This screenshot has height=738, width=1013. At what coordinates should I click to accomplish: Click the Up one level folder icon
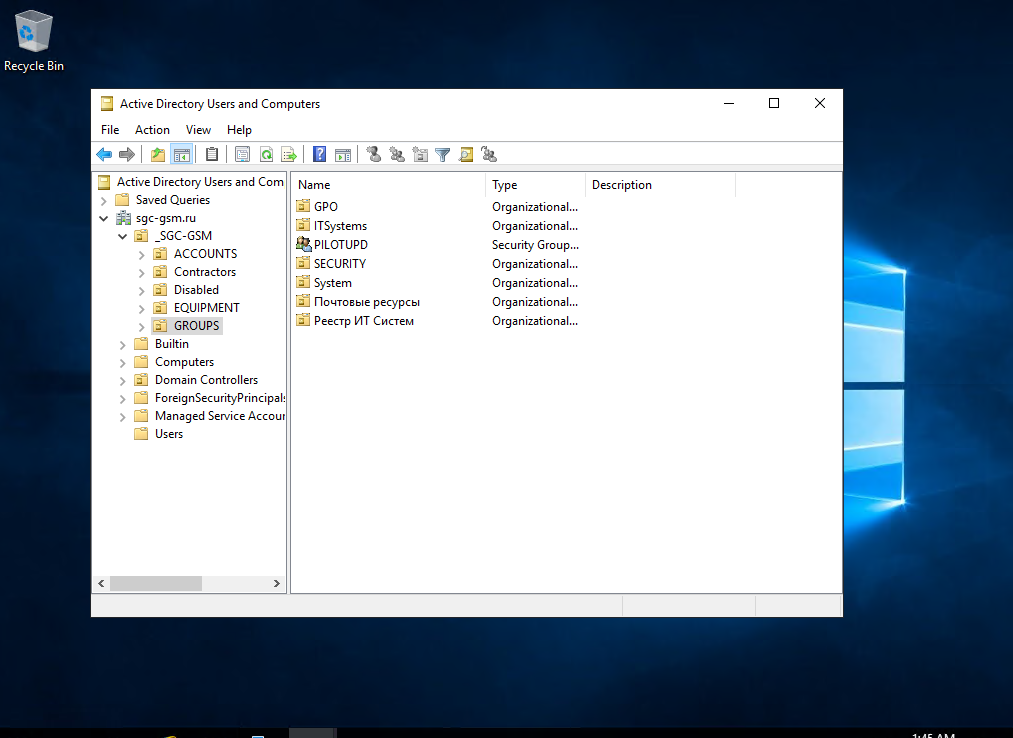[x=157, y=154]
